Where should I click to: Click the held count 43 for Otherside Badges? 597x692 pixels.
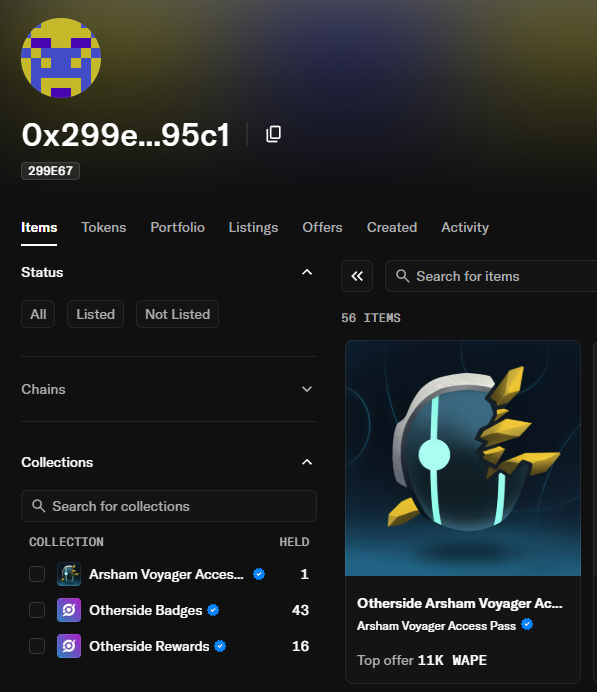pos(300,610)
